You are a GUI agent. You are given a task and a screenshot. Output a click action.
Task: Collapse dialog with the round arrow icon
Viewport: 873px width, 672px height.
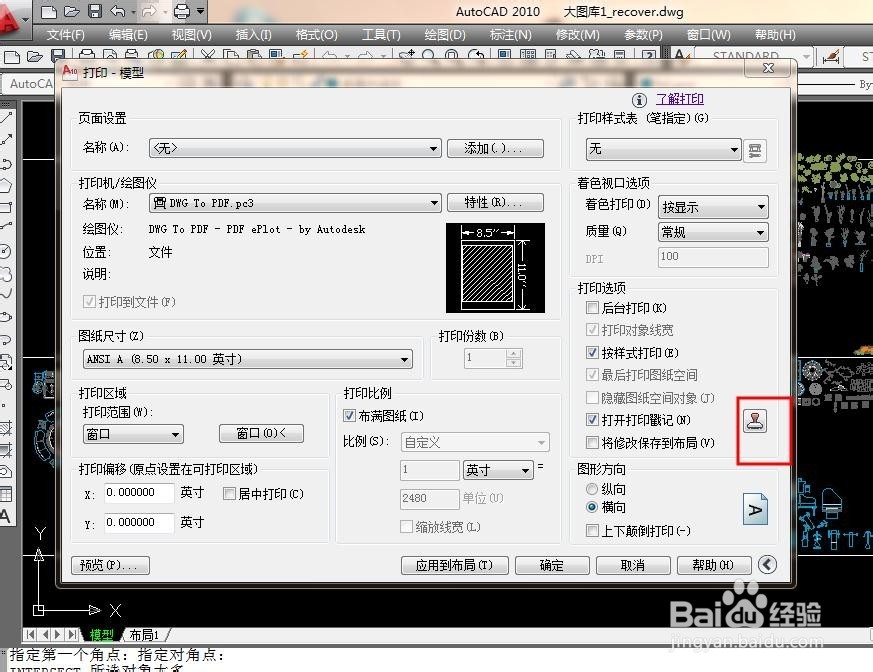pyautogui.click(x=767, y=565)
